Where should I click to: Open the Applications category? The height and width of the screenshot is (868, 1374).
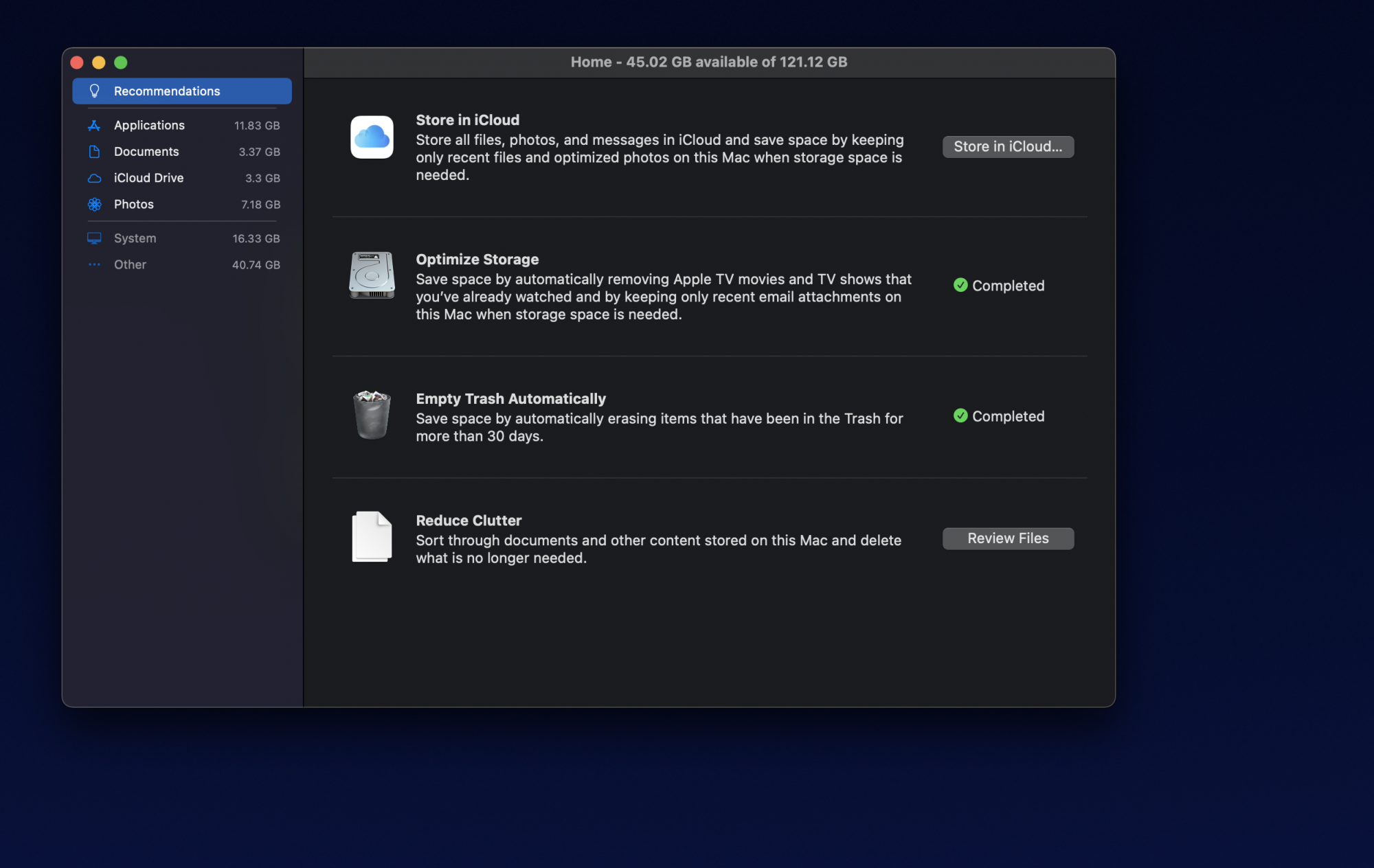(x=182, y=125)
